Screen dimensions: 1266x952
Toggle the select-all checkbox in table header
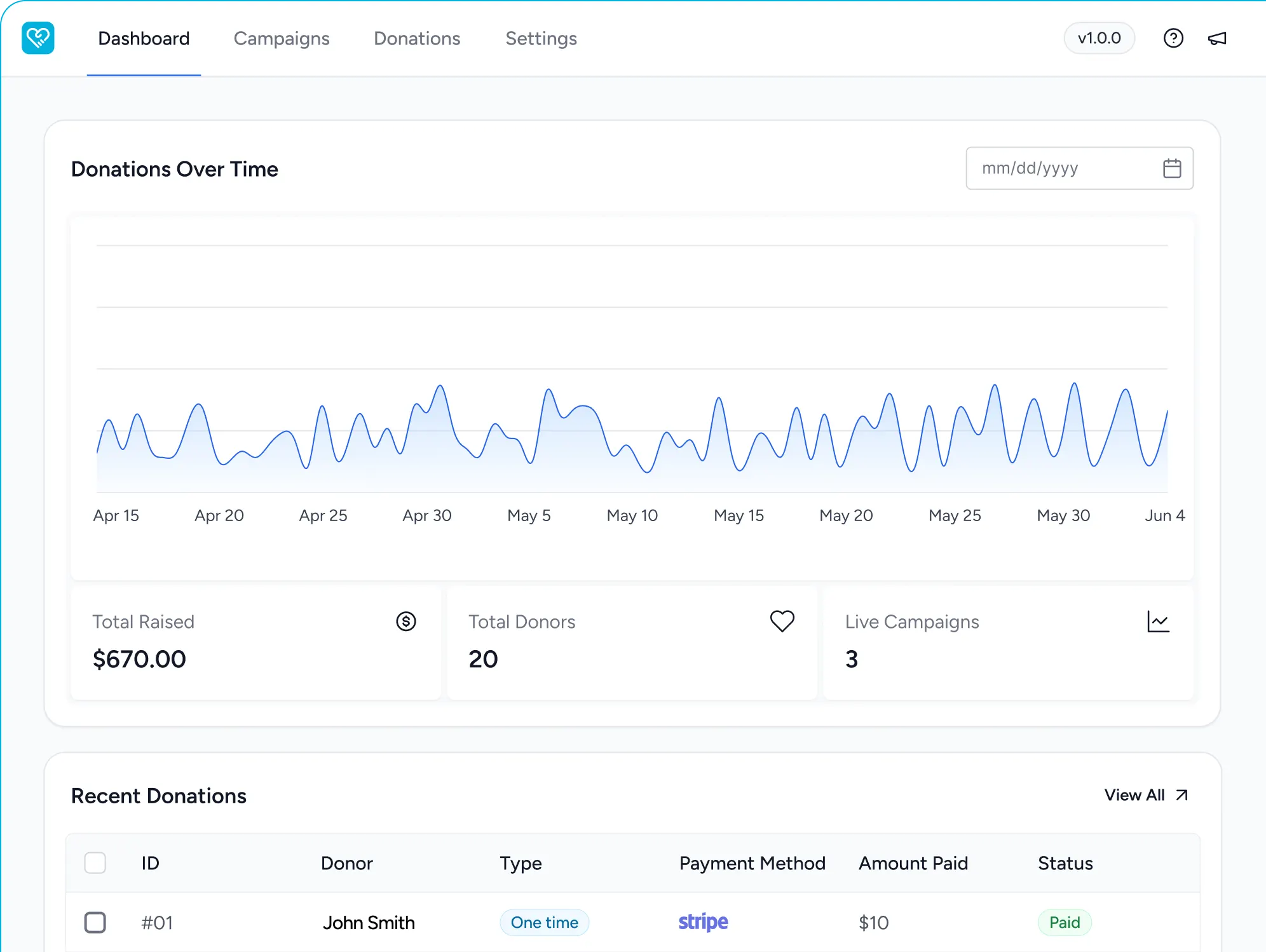(95, 863)
